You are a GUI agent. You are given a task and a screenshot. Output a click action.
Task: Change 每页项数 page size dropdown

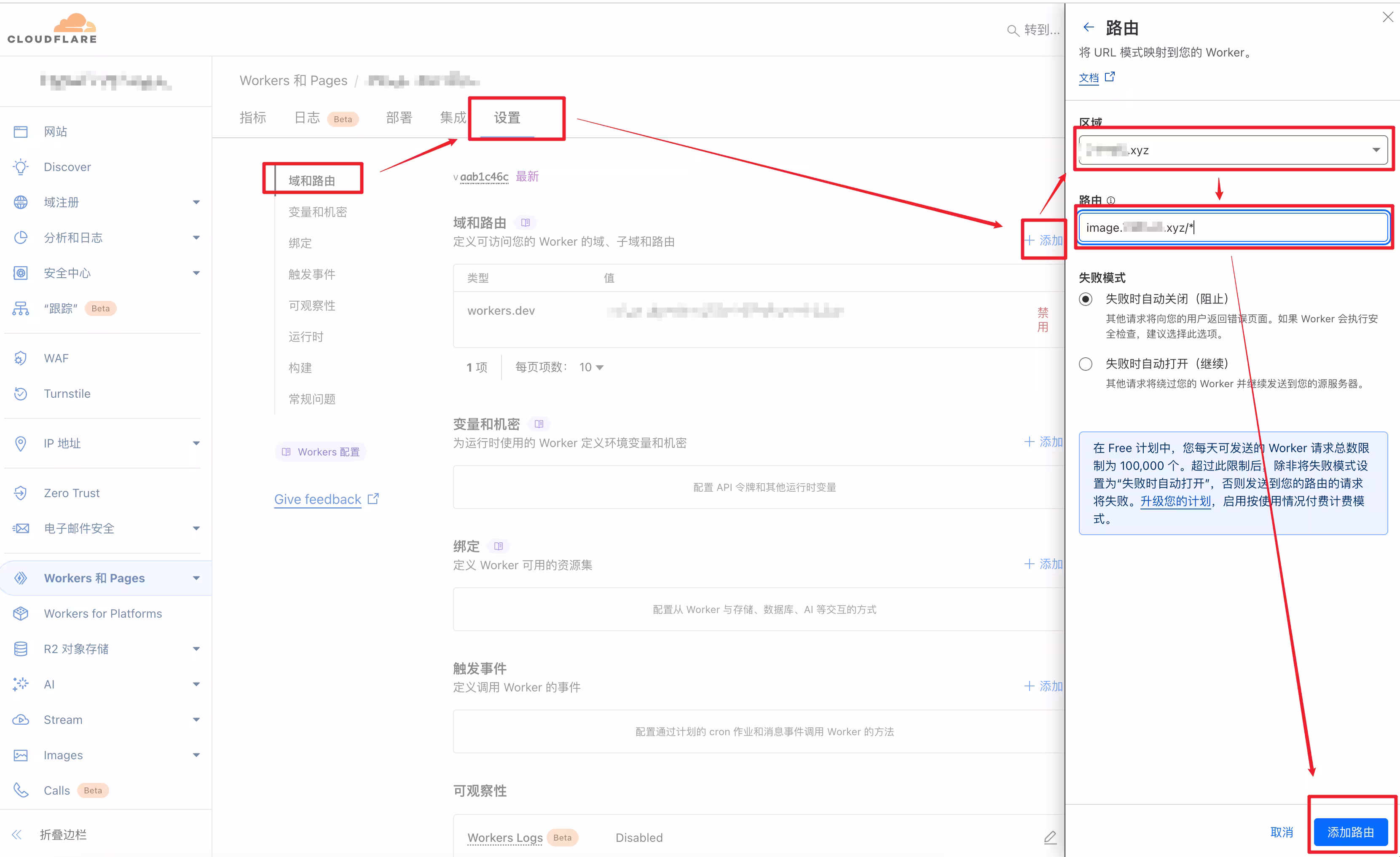click(x=591, y=367)
